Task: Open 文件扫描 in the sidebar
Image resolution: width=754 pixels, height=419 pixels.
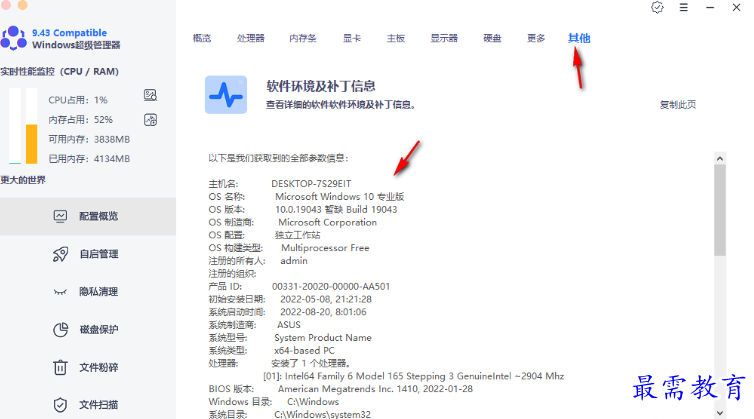Action: tap(88, 405)
